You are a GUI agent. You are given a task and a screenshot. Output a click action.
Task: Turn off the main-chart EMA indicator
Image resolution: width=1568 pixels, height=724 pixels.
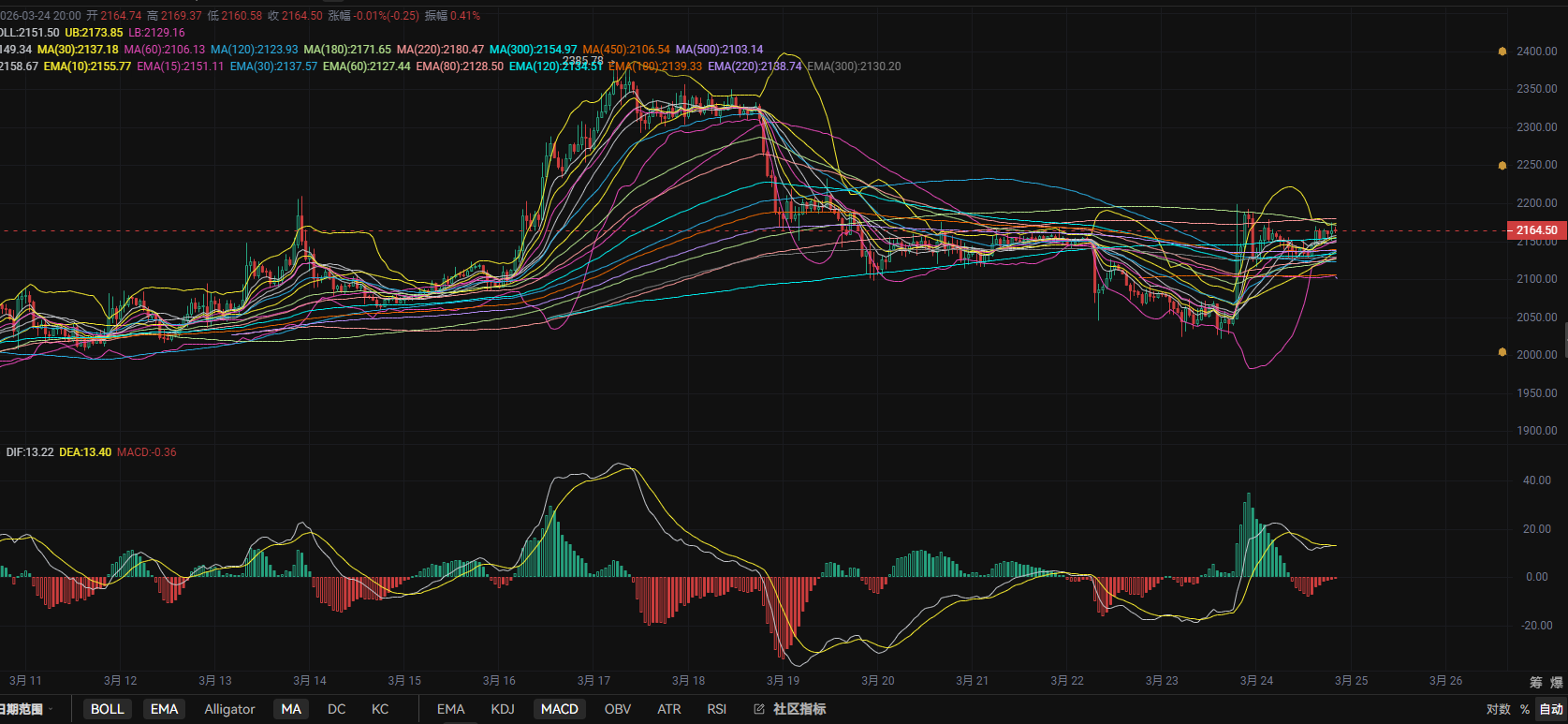[165, 709]
